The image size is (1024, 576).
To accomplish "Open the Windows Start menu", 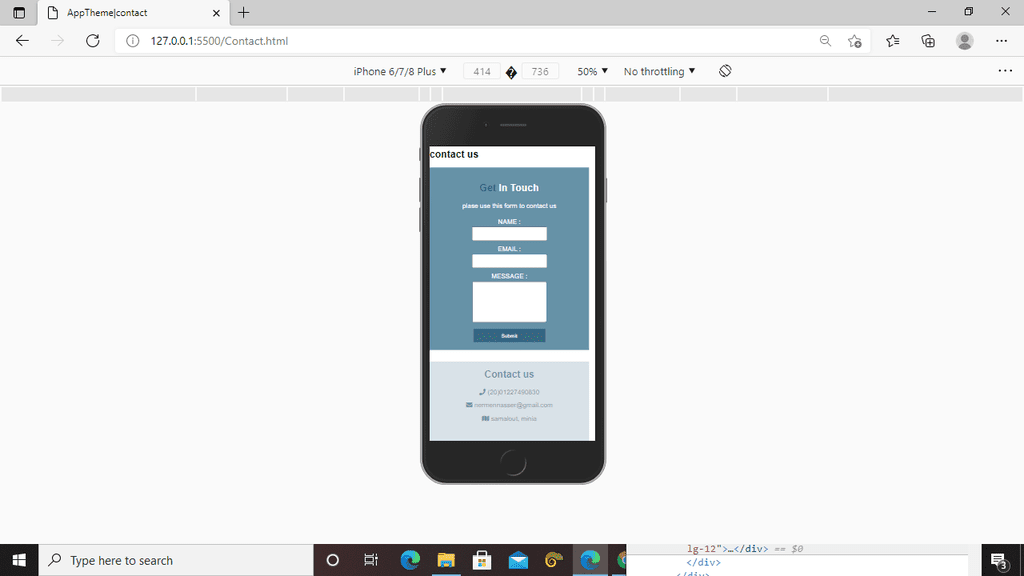I will coord(19,560).
